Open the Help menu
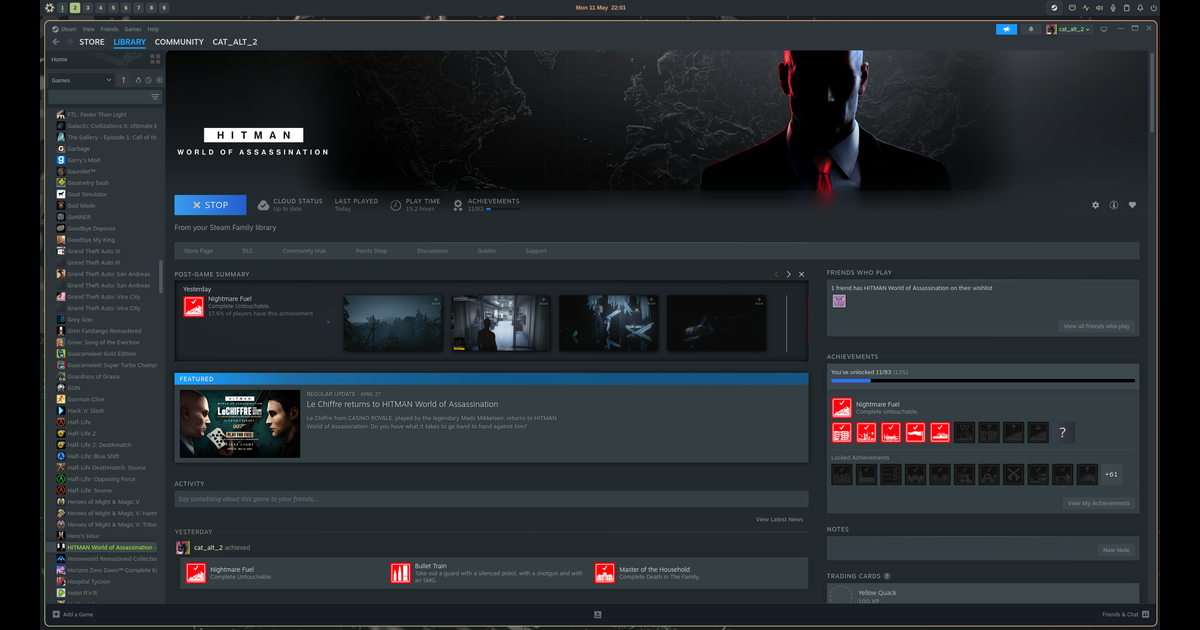The width and height of the screenshot is (1200, 630). pos(153,29)
